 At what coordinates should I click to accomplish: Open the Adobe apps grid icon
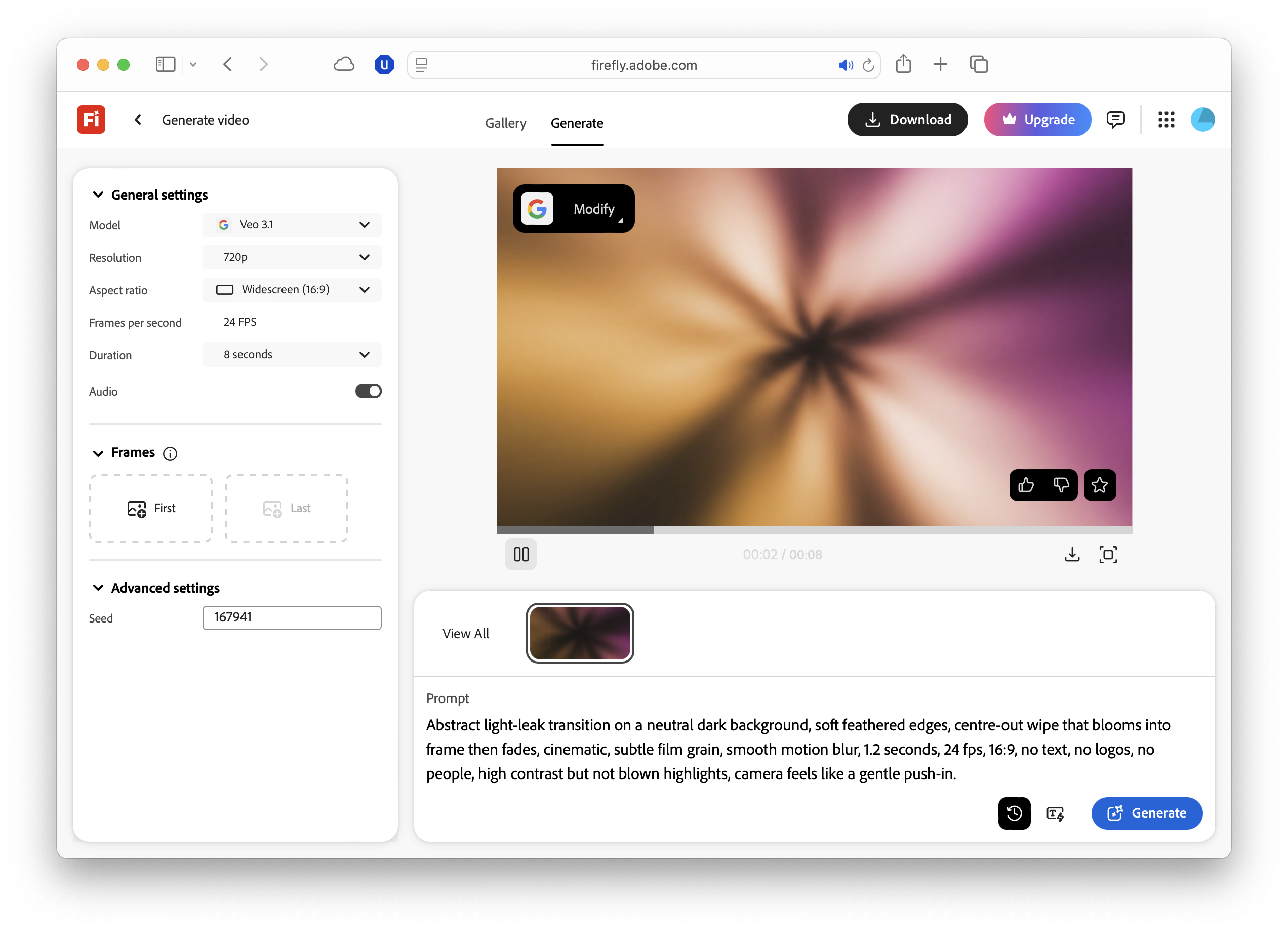pos(1166,120)
